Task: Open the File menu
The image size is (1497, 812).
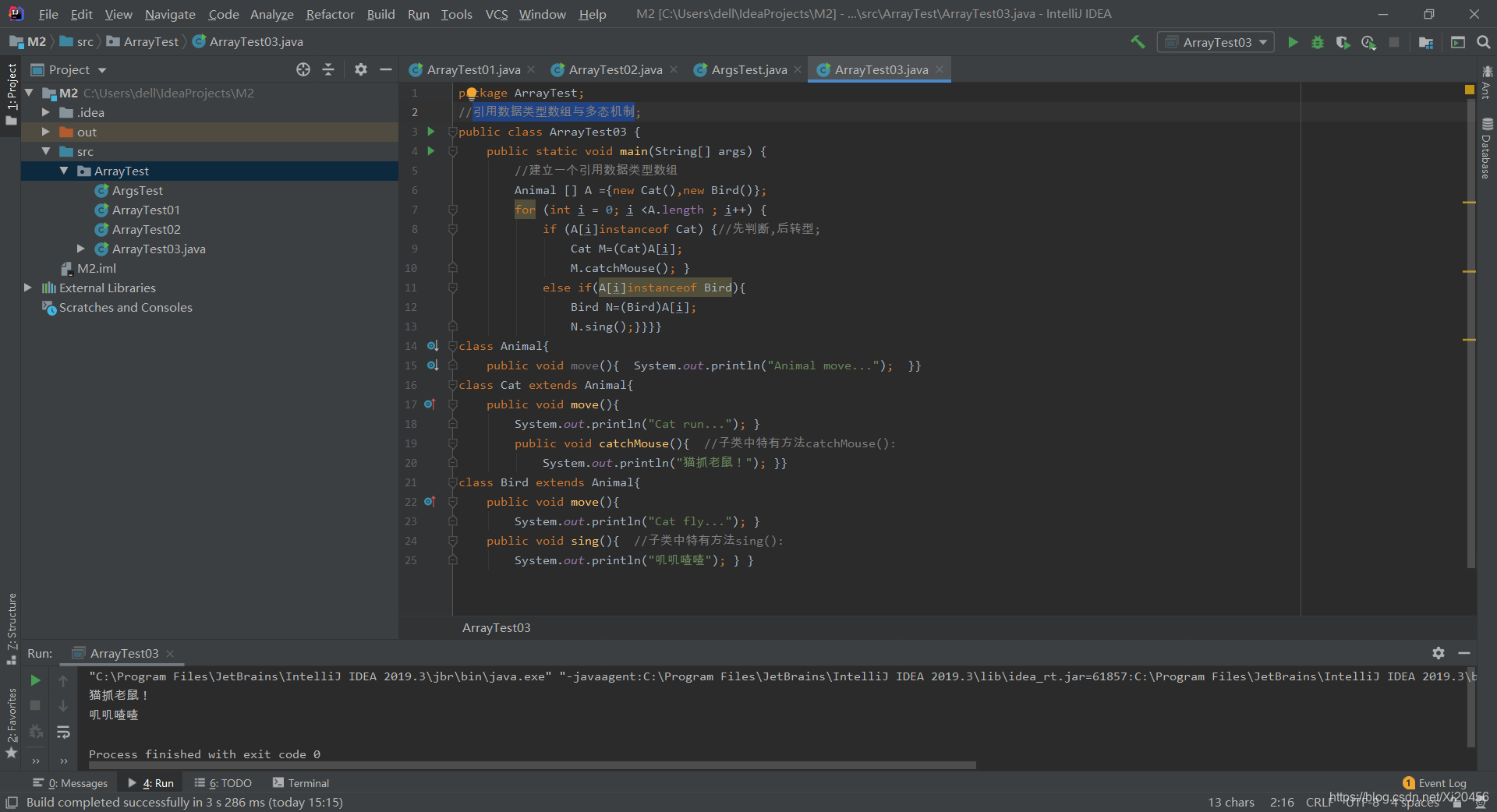Action: (48, 14)
